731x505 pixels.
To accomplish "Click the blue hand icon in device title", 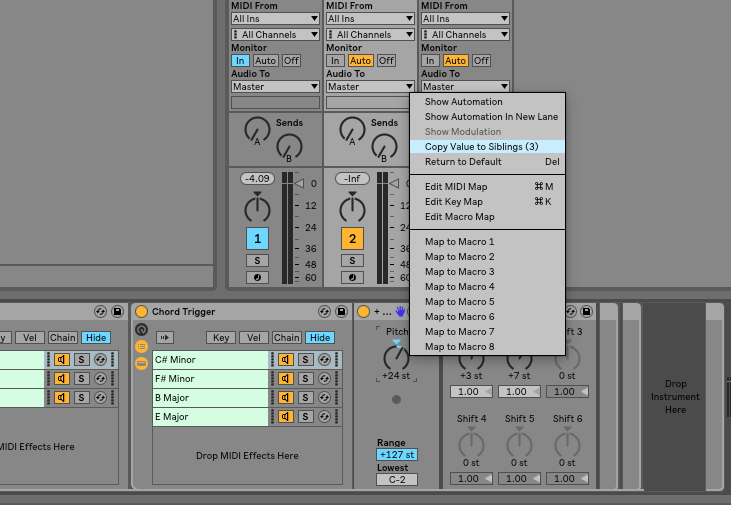I will 400,311.
